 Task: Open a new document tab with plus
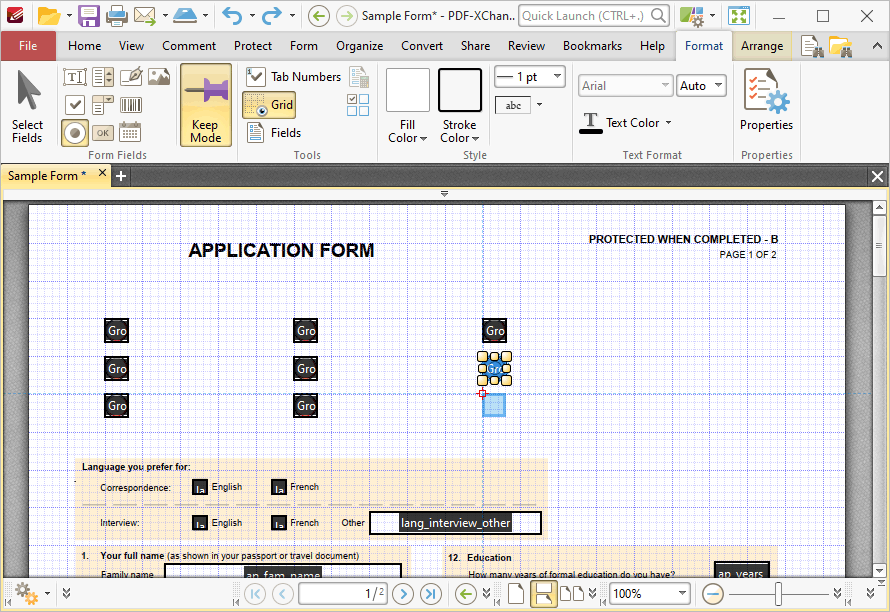pyautogui.click(x=121, y=176)
